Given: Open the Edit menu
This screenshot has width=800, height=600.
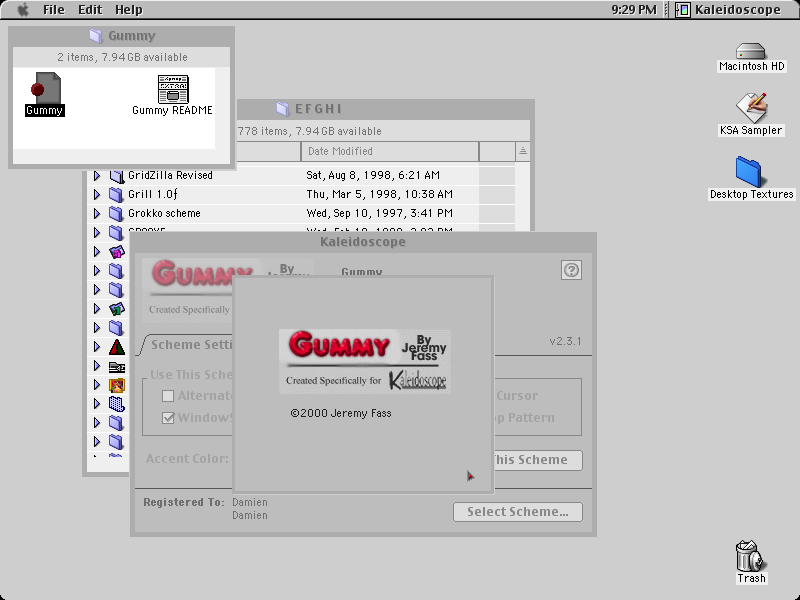Looking at the screenshot, I should pyautogui.click(x=90, y=10).
